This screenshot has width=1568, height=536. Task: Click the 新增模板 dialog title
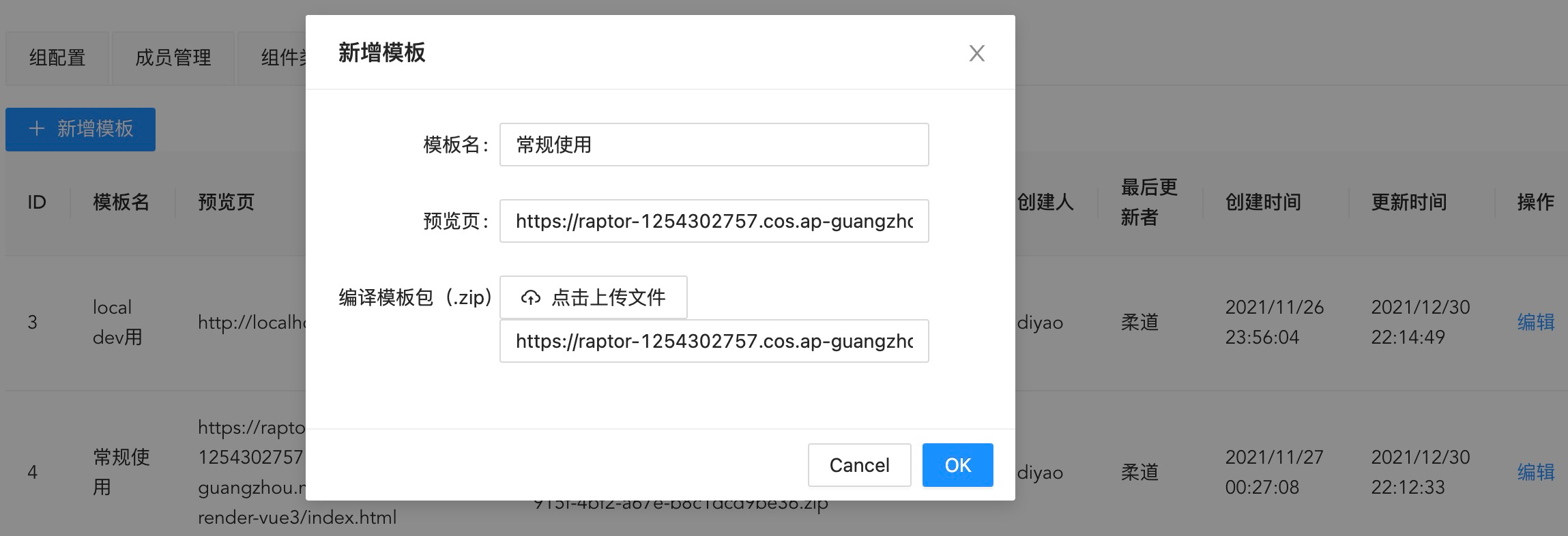click(x=381, y=53)
